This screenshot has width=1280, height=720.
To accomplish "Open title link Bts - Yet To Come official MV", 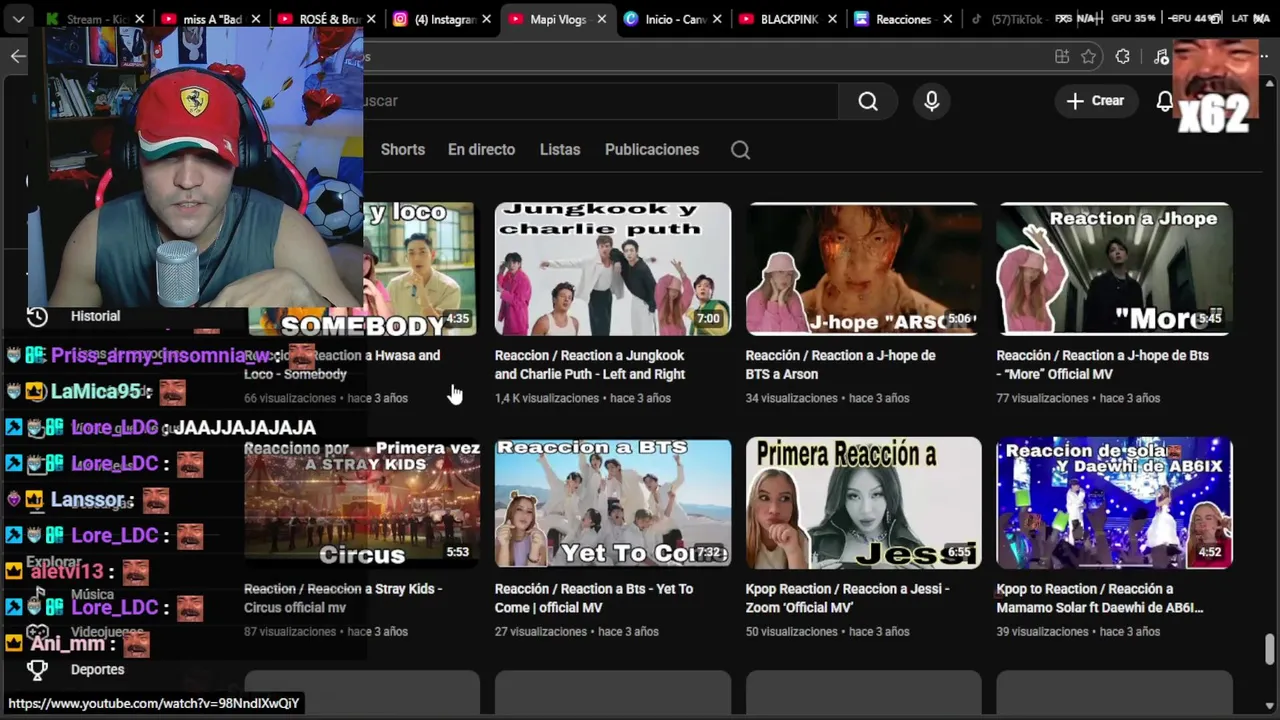I will tap(594, 598).
